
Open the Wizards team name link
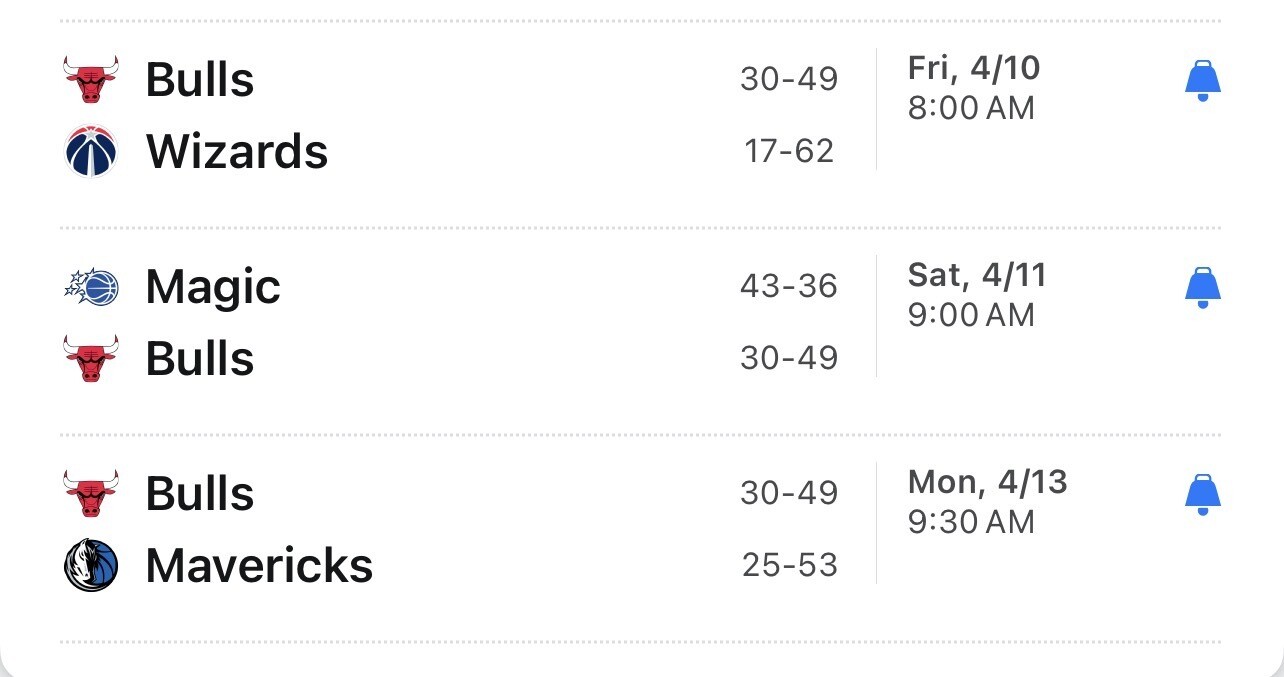(x=237, y=151)
